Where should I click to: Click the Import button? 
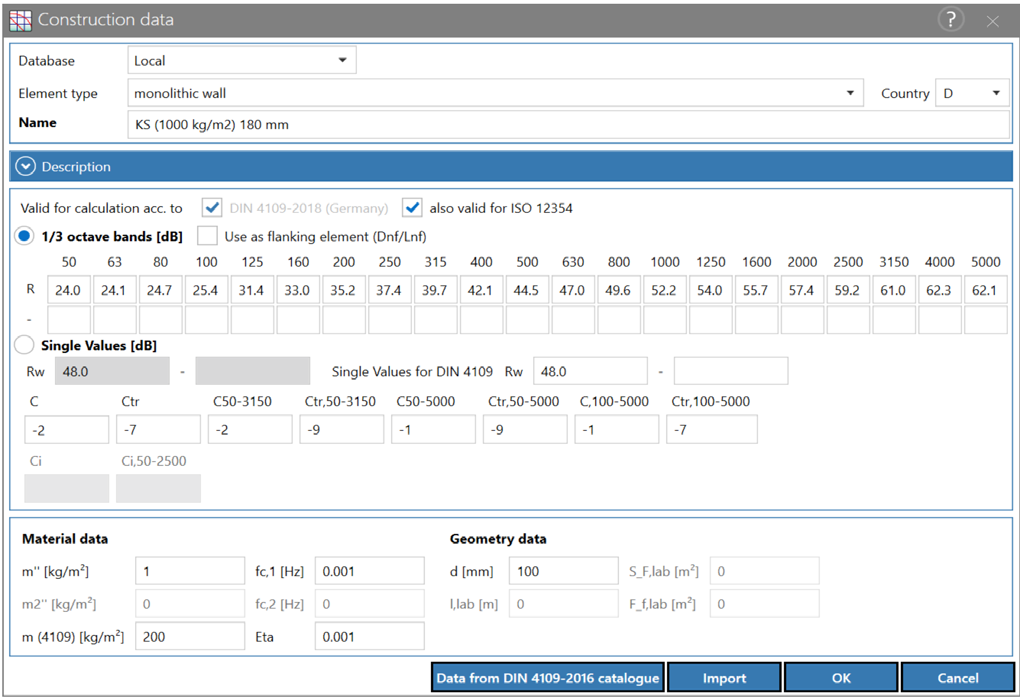[x=724, y=678]
